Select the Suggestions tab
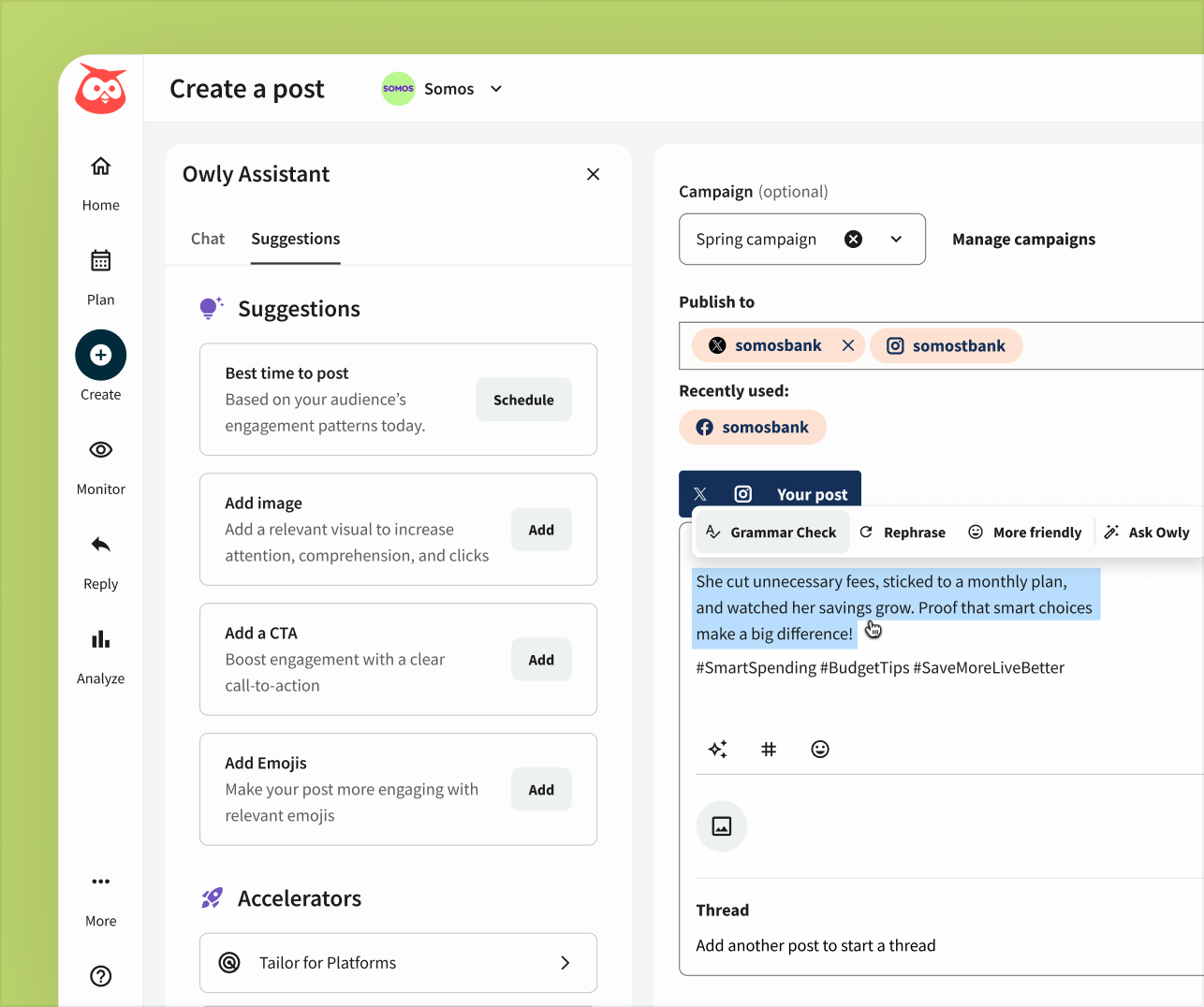 296,239
